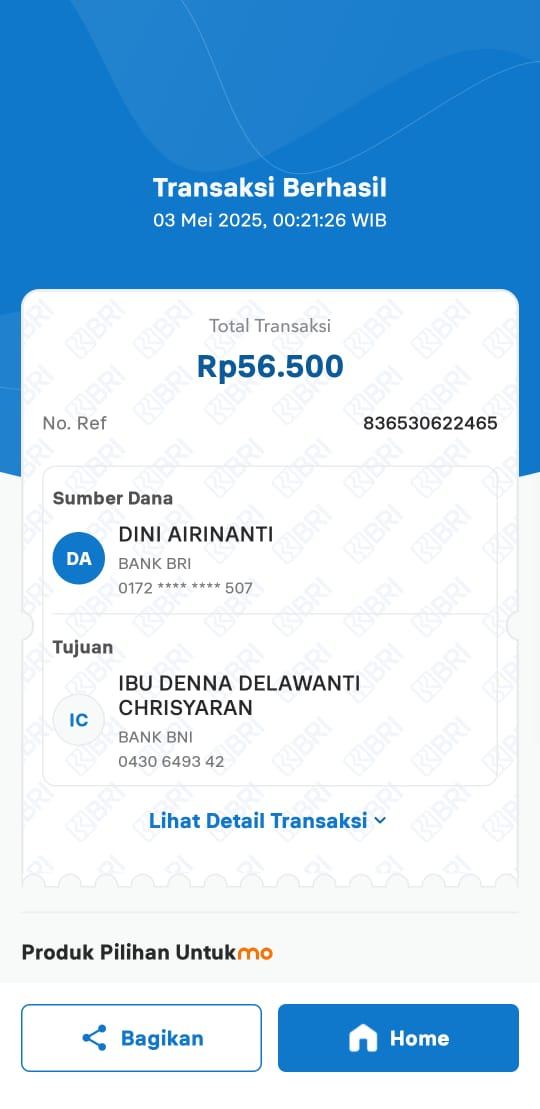Screen dimensions: 540x1109
Task: Click the DA avatar circle
Action: point(79,559)
